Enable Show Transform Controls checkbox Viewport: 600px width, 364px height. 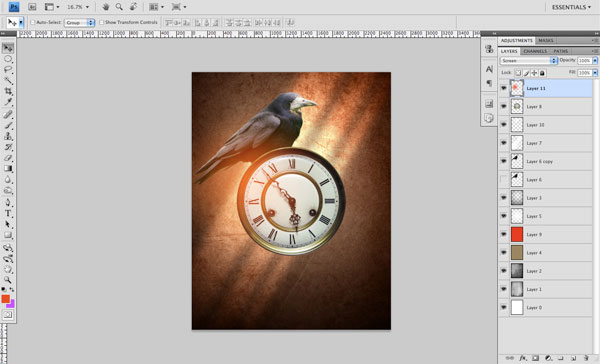click(x=101, y=23)
